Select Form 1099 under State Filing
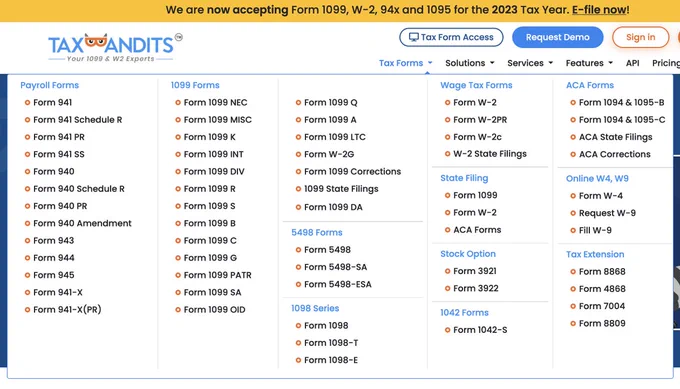 (475, 196)
